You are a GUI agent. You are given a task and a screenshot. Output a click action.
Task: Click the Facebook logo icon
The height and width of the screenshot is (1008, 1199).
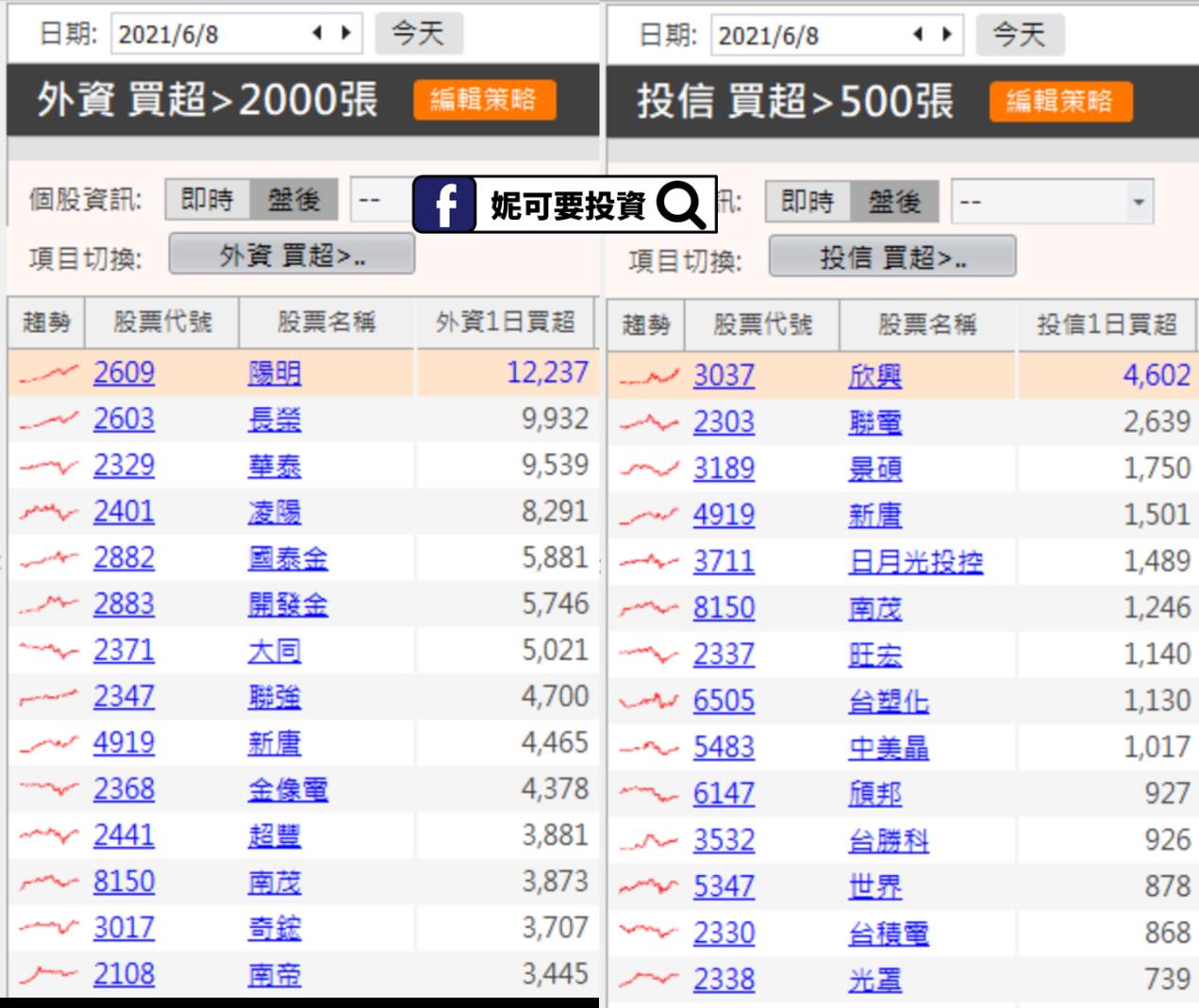(444, 205)
